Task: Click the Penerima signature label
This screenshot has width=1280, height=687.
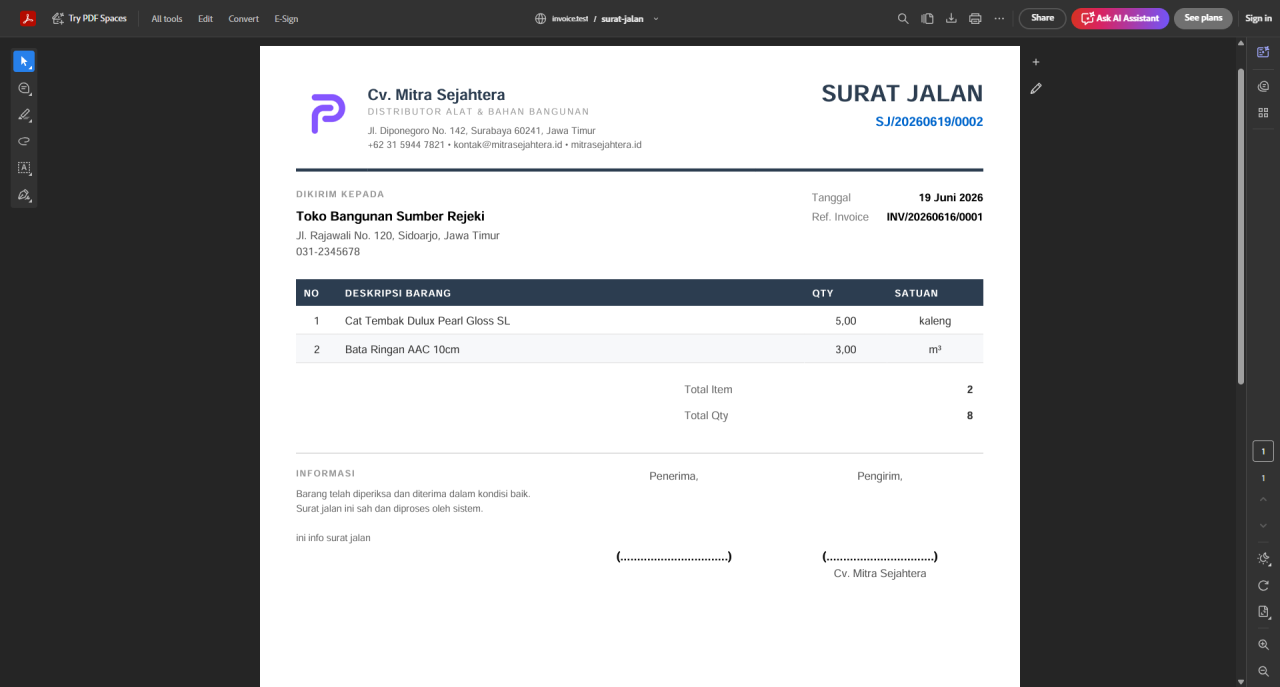Action: point(674,476)
